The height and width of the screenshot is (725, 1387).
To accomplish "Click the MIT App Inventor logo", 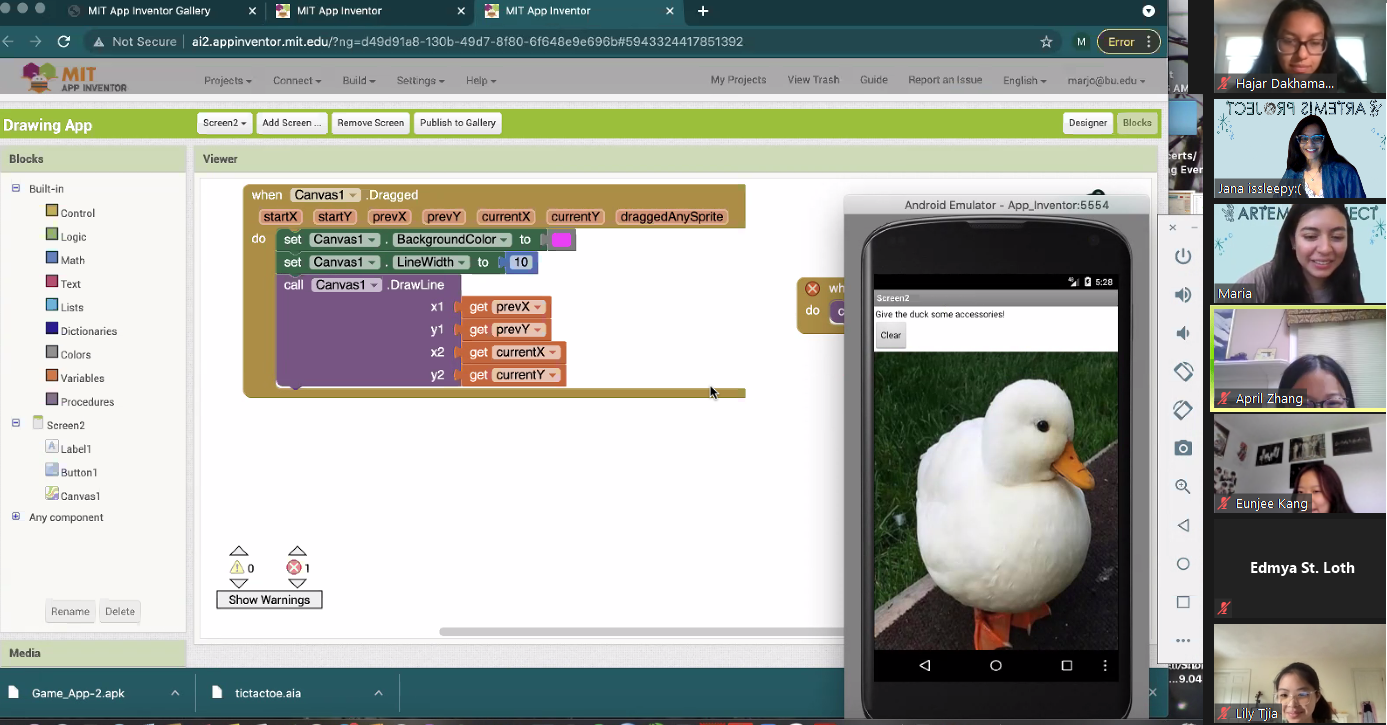I will coord(75,79).
